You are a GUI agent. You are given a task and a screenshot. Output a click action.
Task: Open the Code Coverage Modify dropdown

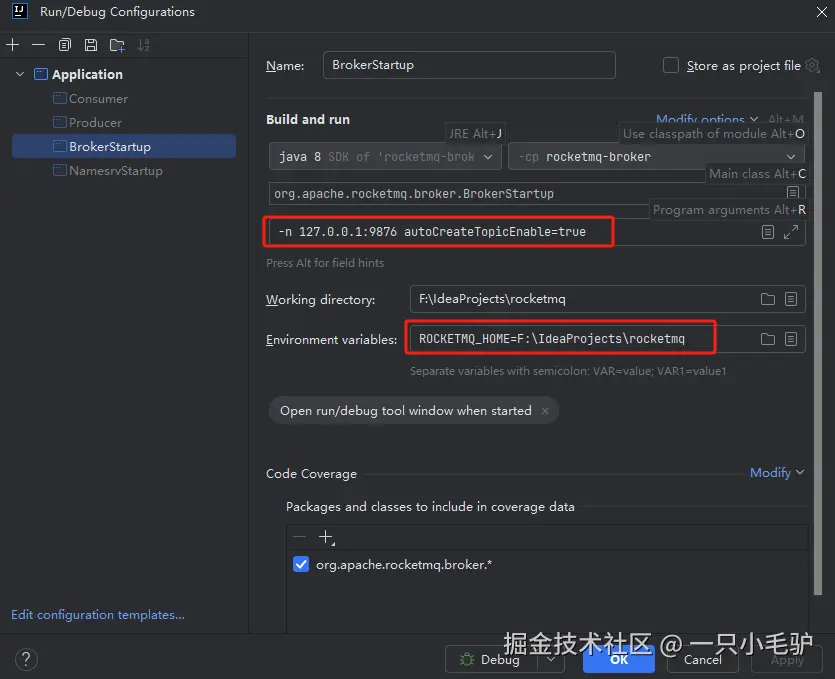click(x=777, y=472)
